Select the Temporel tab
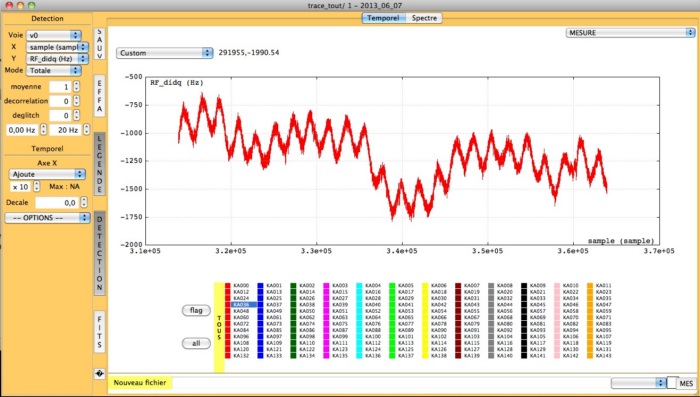 click(x=383, y=18)
